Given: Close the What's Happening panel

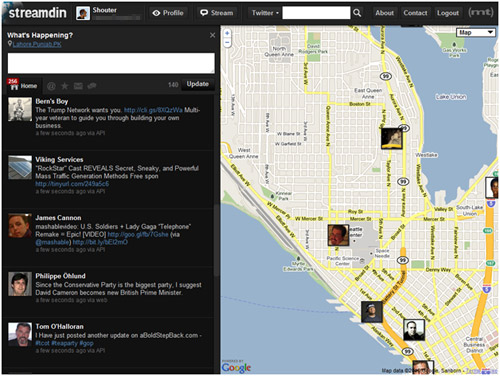Looking at the screenshot, I should (x=212, y=35).
